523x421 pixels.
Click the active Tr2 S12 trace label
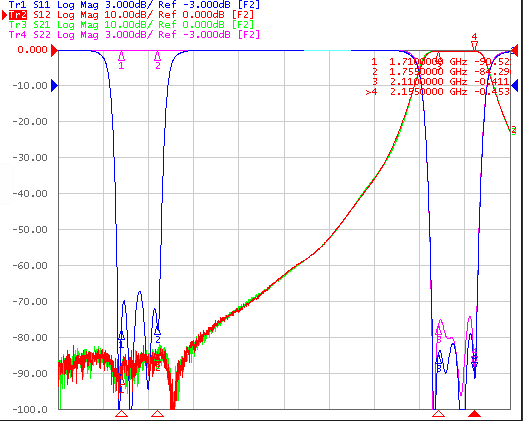click(131, 15)
